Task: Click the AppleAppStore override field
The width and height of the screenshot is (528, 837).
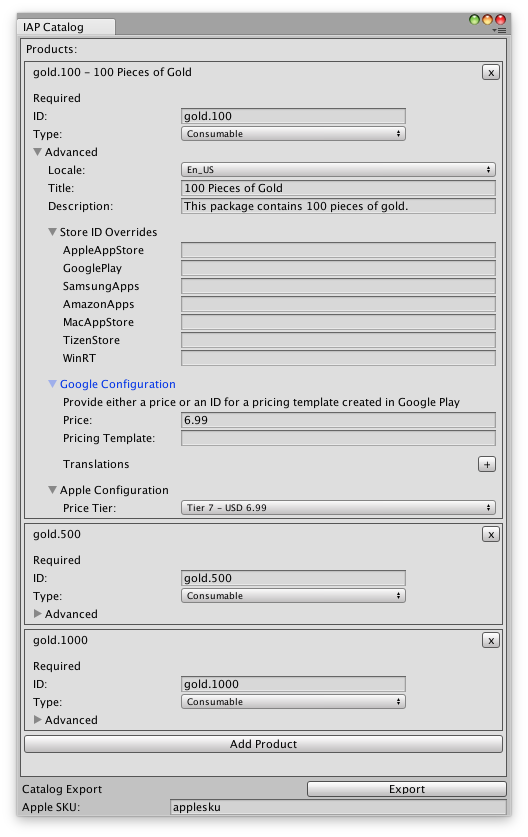Action: coord(338,250)
